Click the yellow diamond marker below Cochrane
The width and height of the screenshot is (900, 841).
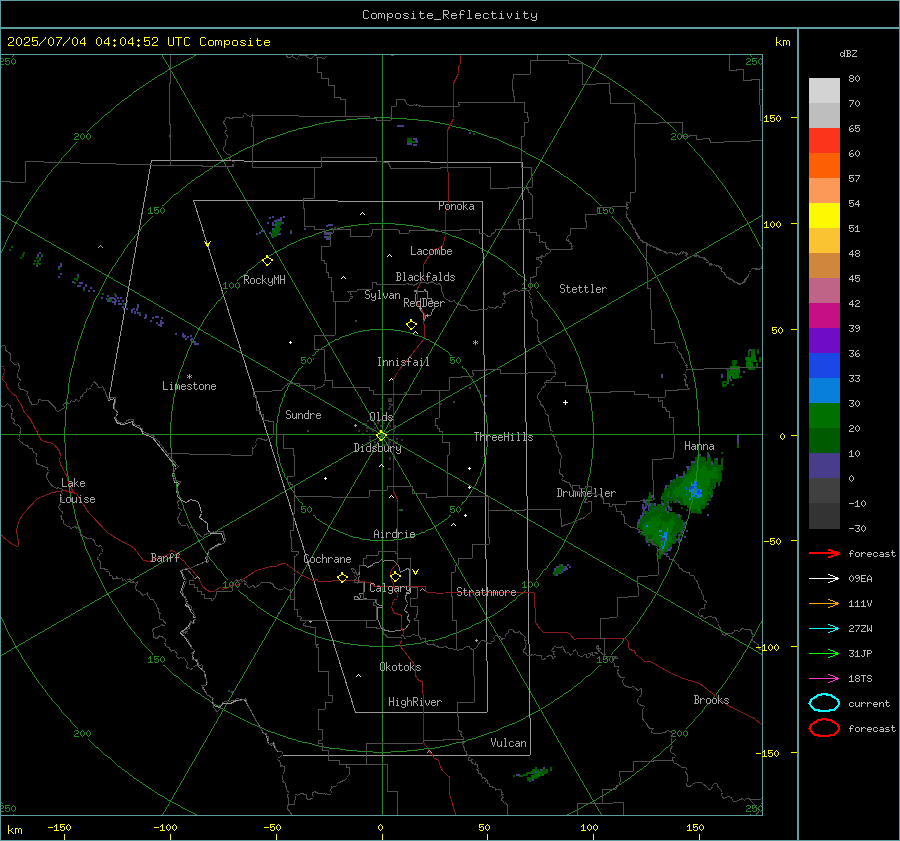[342, 578]
